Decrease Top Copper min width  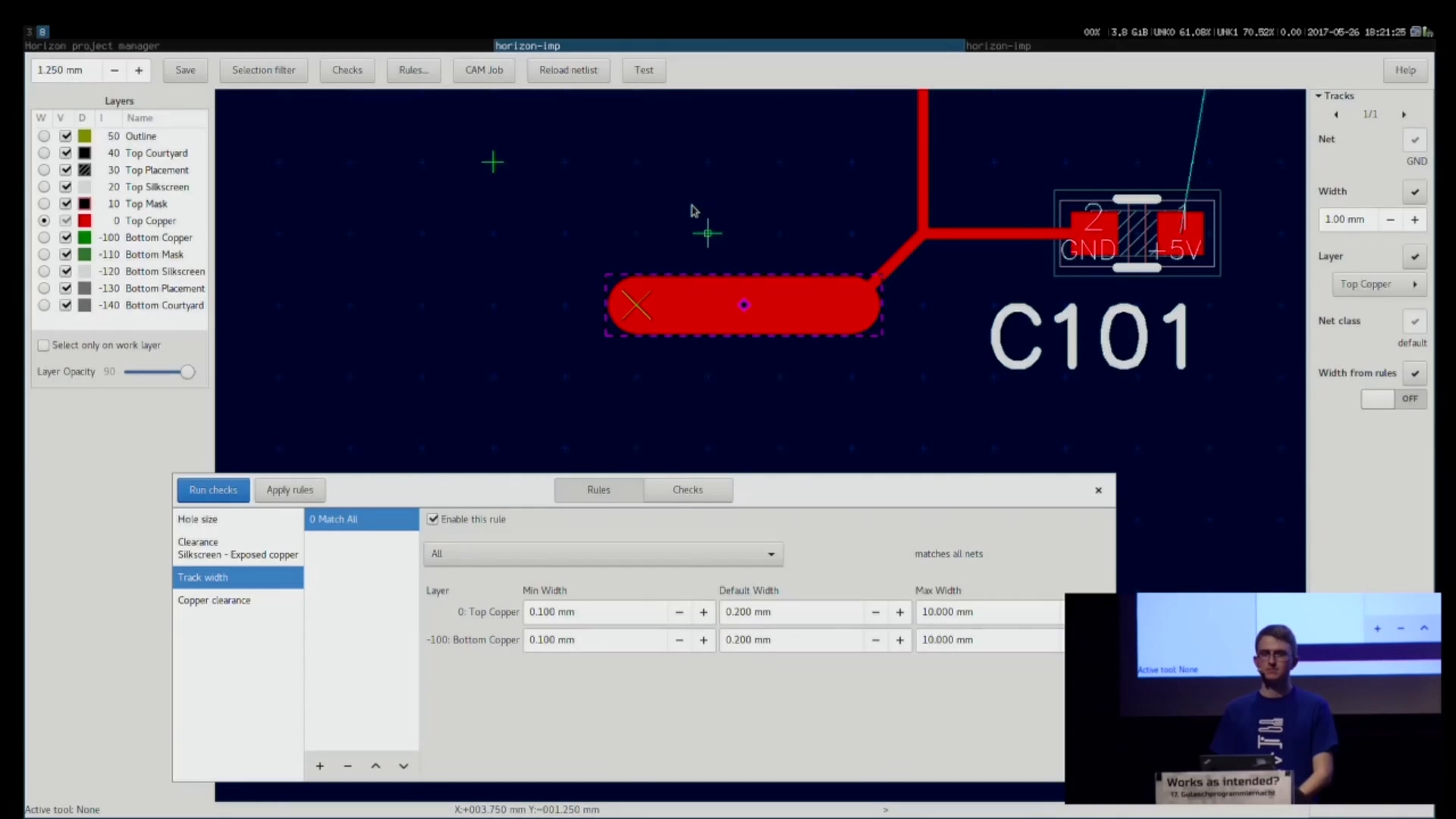tap(679, 613)
